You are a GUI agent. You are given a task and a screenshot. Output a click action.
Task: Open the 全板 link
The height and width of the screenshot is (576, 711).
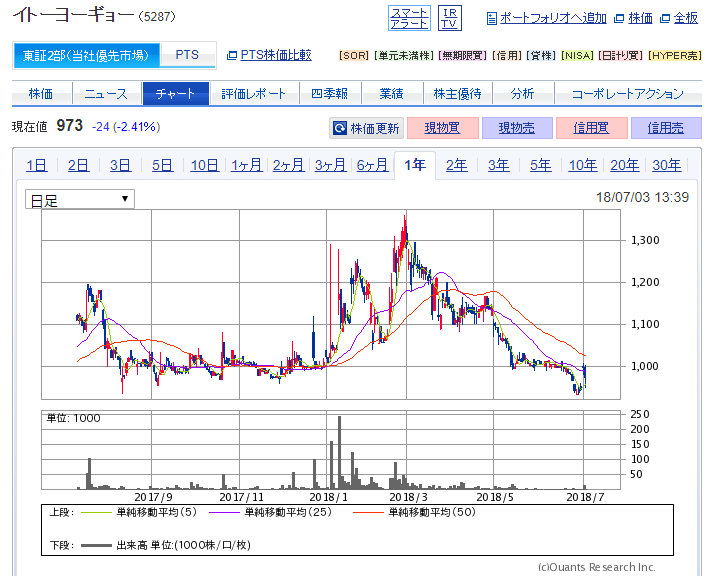point(686,18)
